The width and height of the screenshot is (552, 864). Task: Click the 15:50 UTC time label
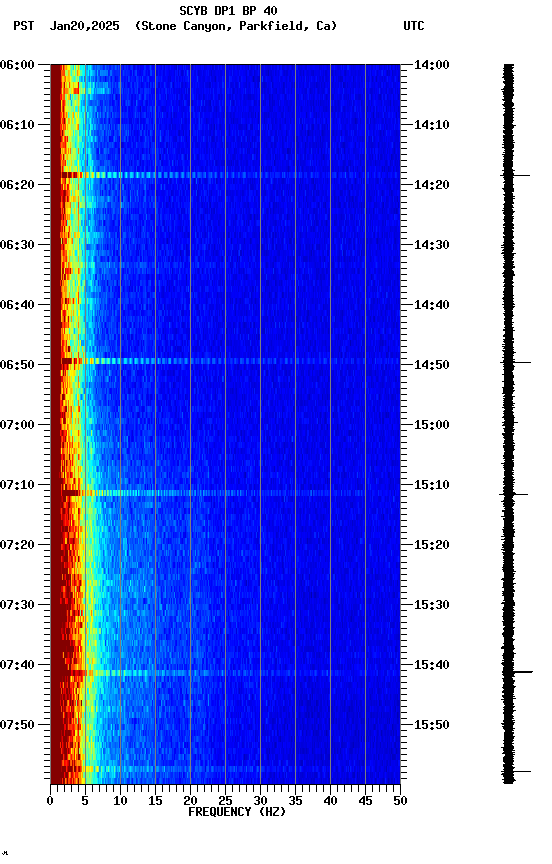click(432, 725)
